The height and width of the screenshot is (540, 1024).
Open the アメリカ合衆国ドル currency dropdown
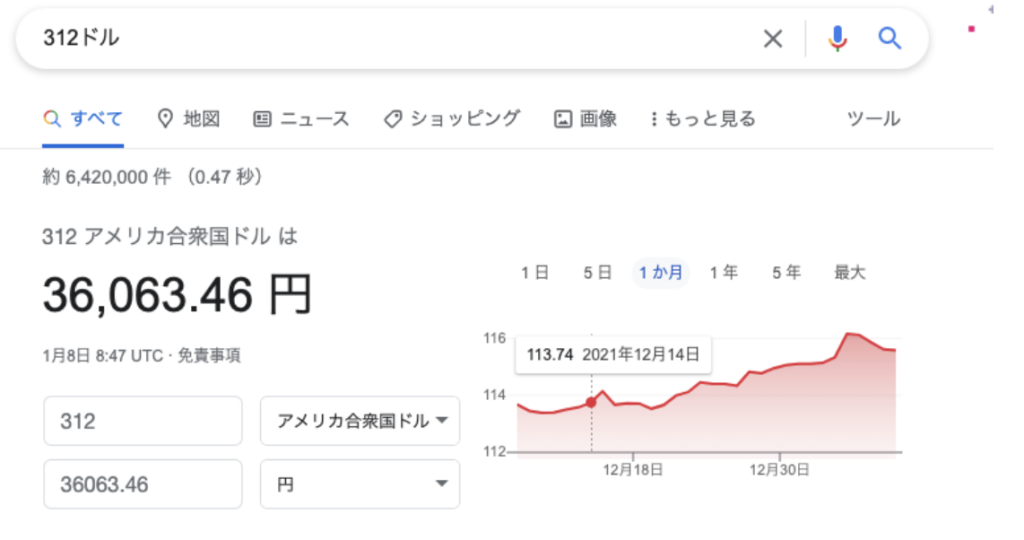tap(360, 421)
